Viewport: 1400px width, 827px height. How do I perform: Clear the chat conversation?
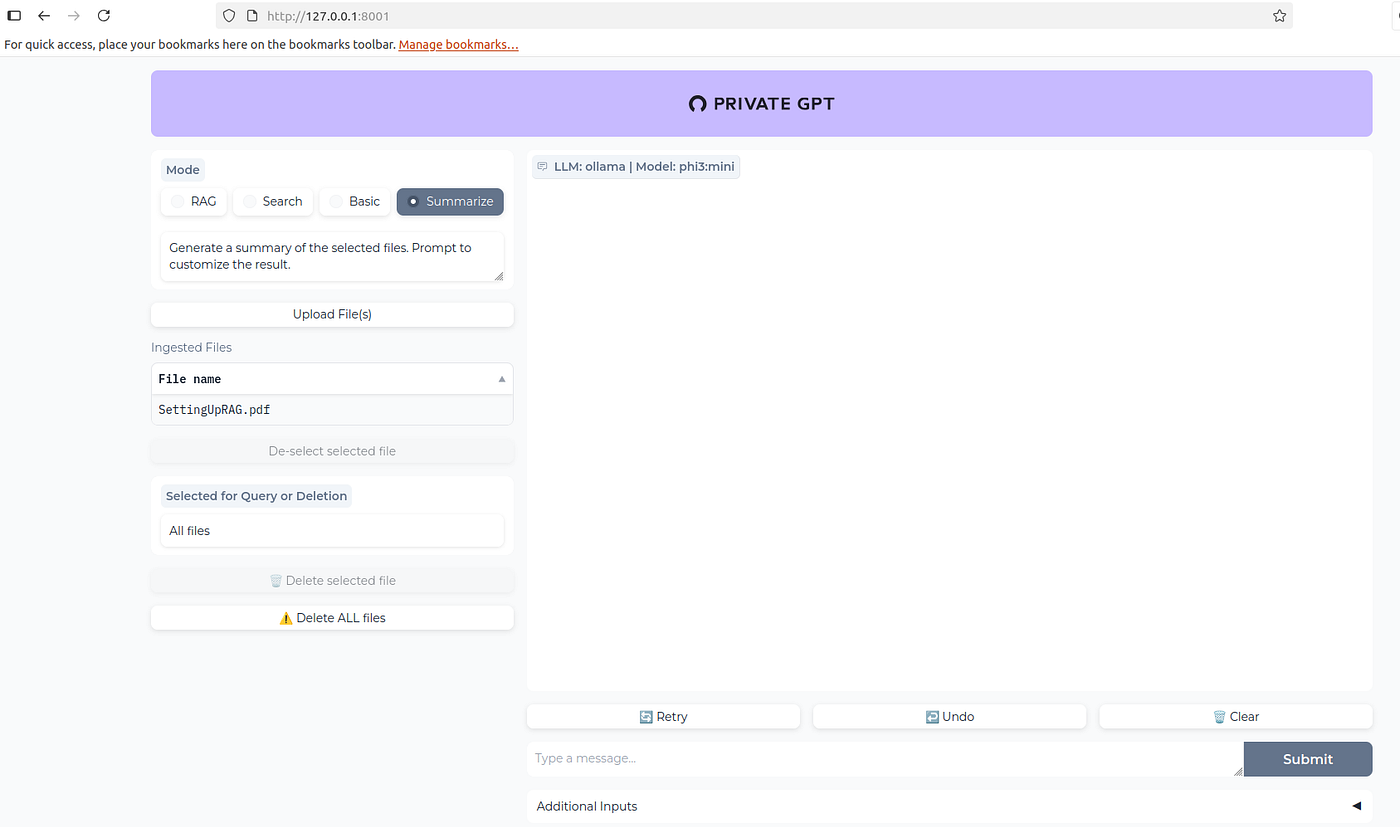coord(1235,717)
